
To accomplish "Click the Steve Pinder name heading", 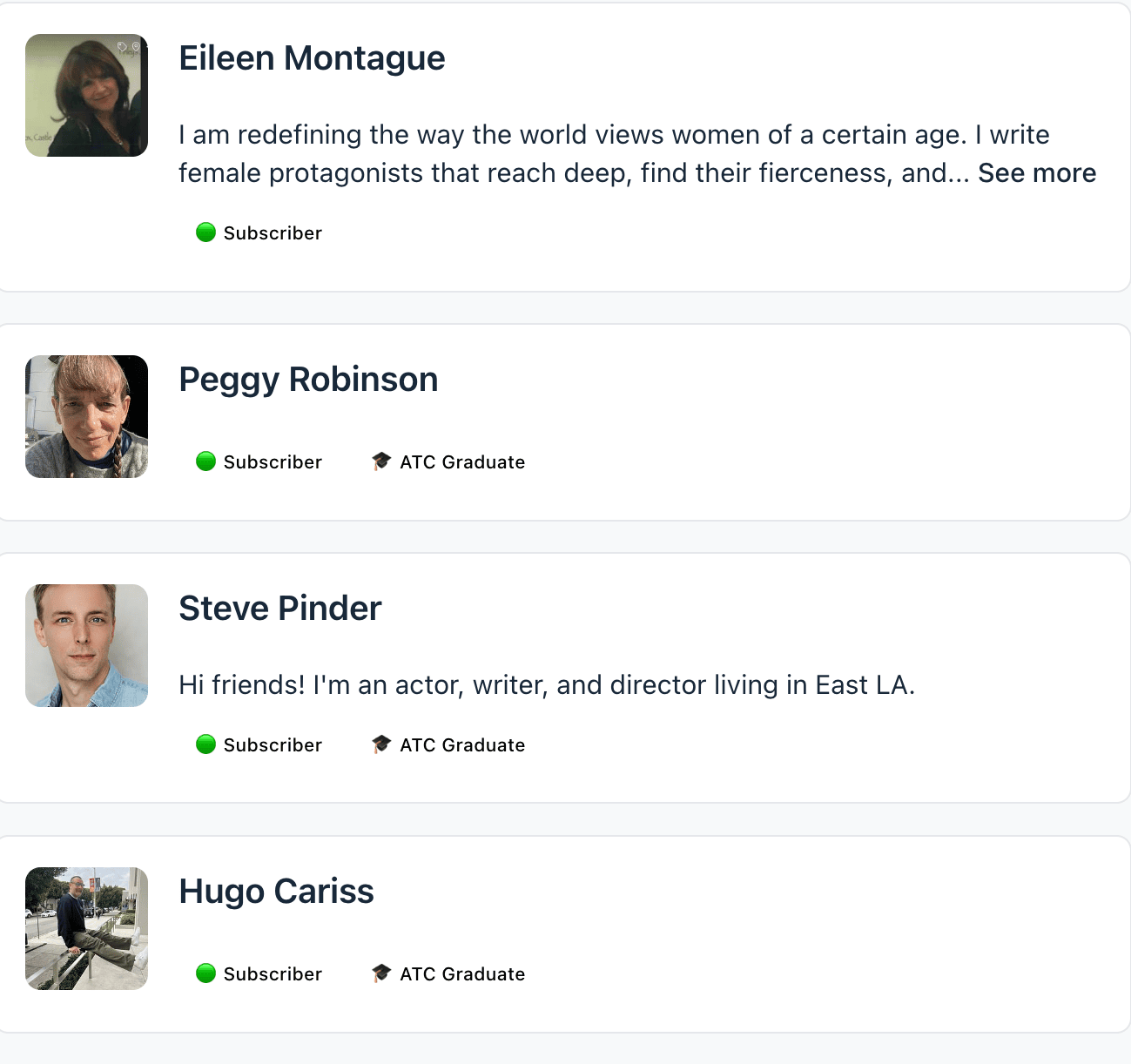I will 279,609.
